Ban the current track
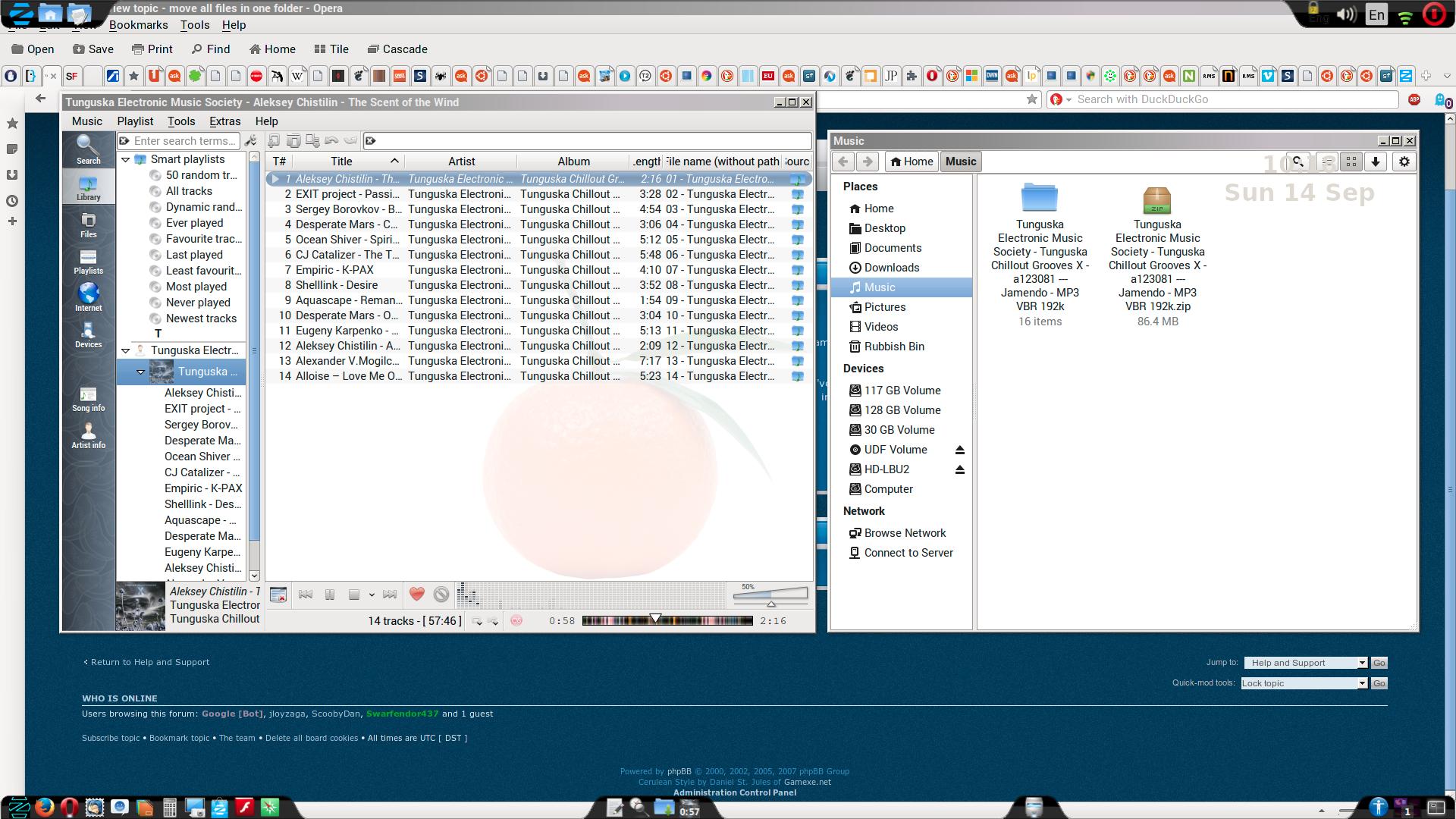Image resolution: width=1456 pixels, height=819 pixels. point(441,595)
